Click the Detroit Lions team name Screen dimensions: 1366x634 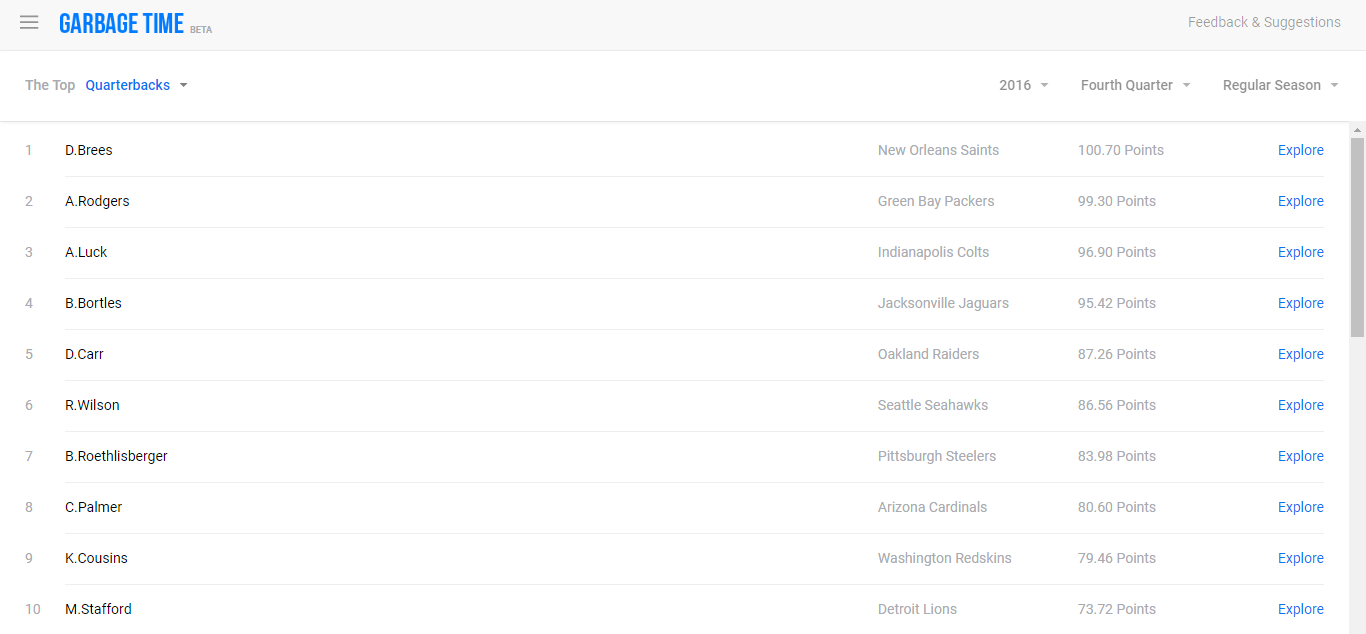[x=917, y=609]
